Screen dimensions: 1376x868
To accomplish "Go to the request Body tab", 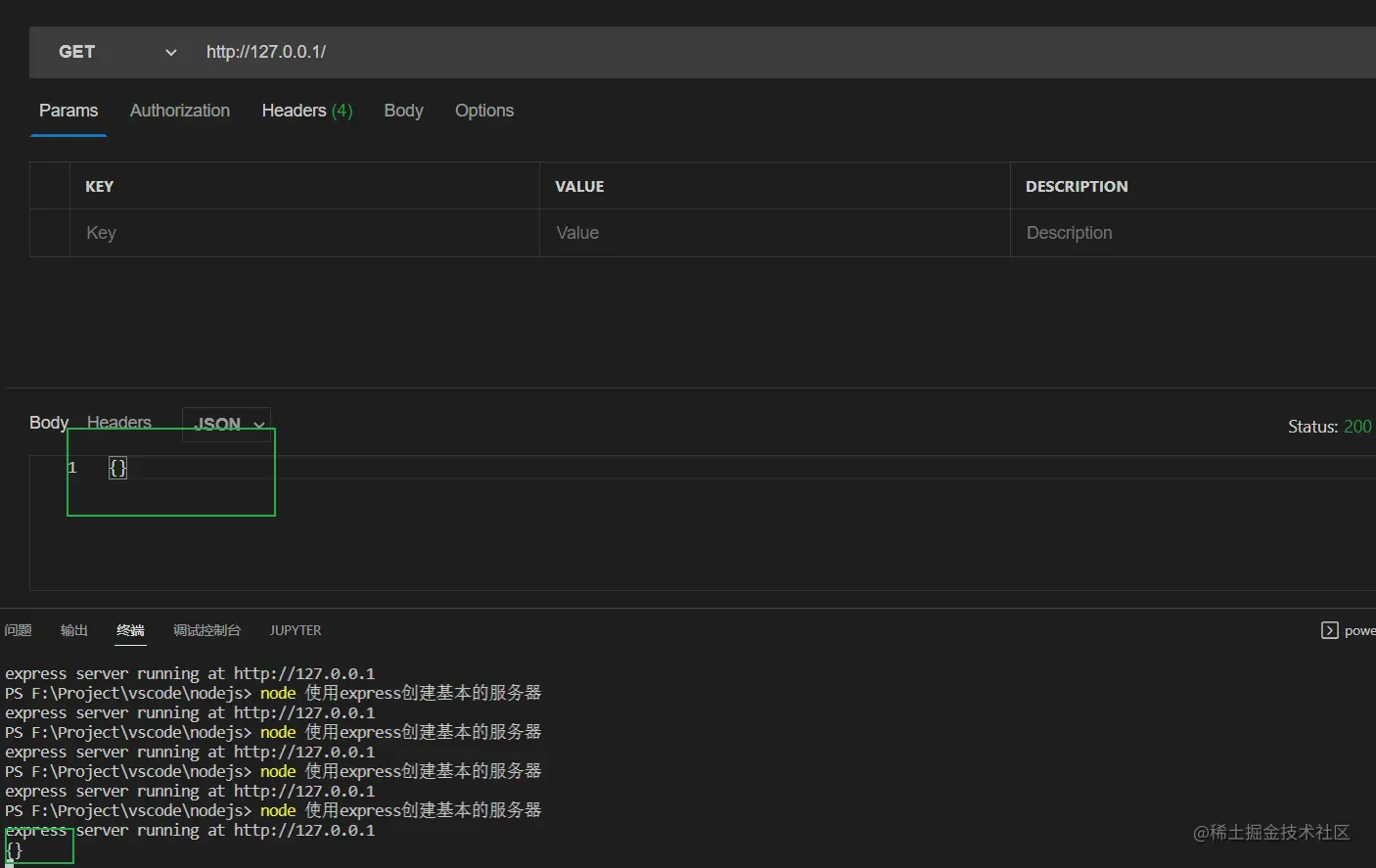I will click(403, 111).
